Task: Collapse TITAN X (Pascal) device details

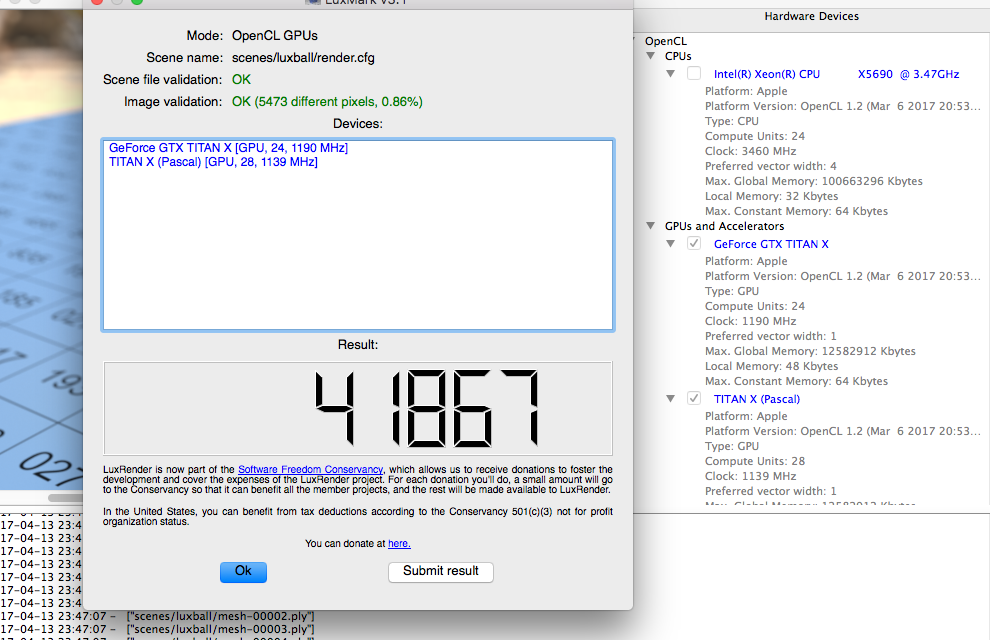Action: coord(671,399)
